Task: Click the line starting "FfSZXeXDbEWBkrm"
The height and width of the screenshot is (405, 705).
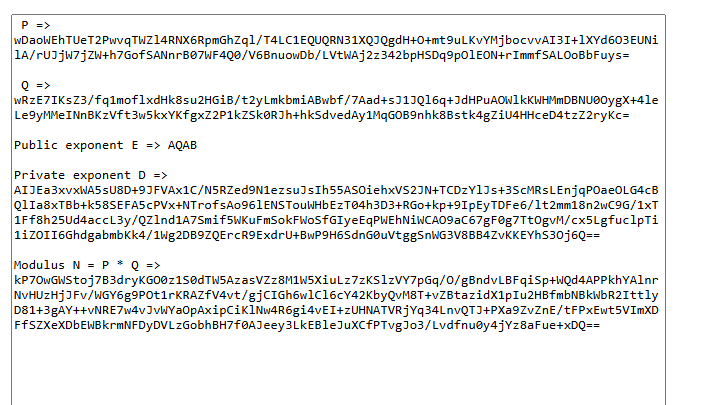Action: click(x=307, y=325)
